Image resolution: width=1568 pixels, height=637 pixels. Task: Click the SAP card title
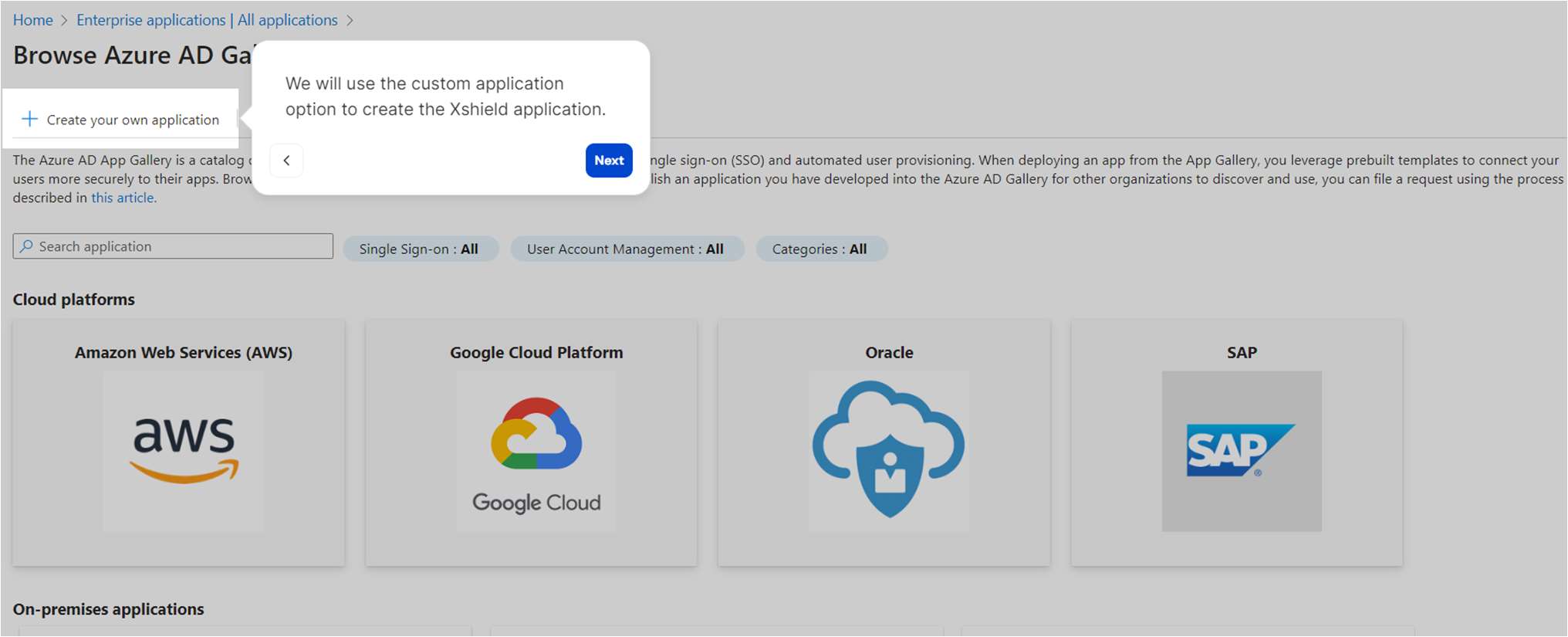(1241, 353)
